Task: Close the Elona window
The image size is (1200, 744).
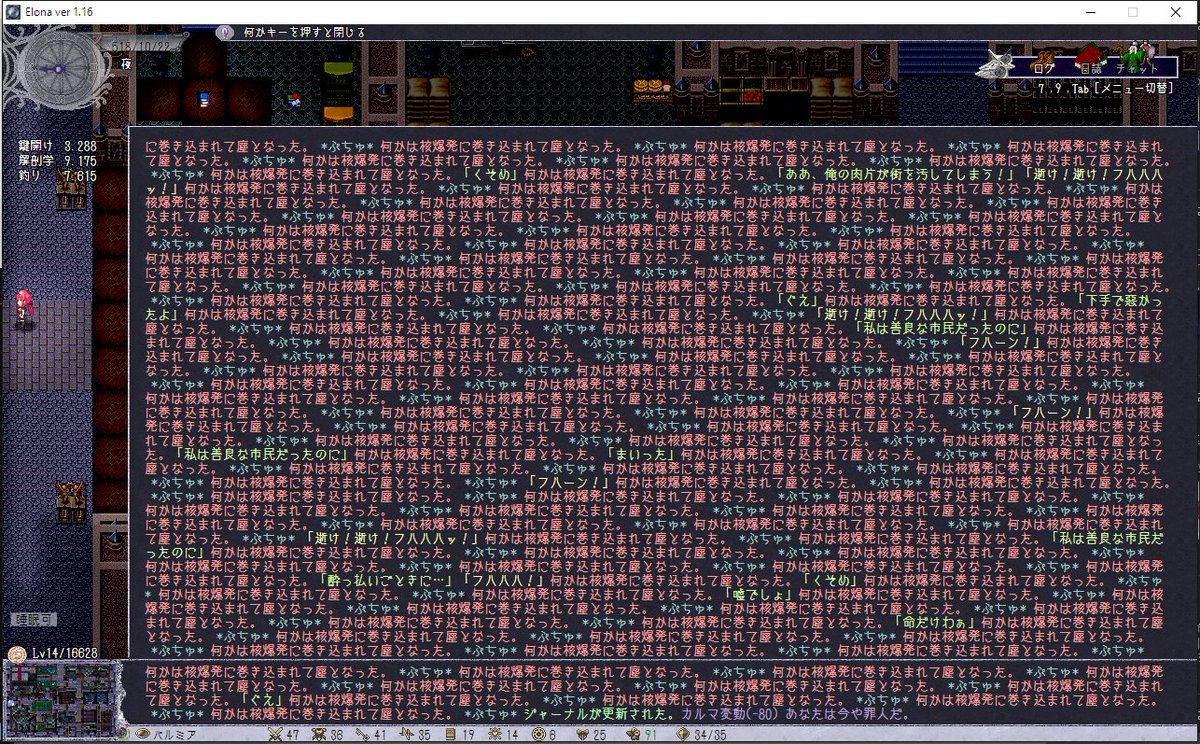Action: [x=1177, y=12]
